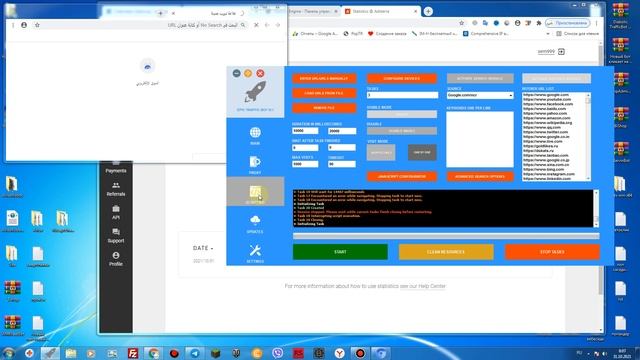Open the Main section globe icon
Viewport: 640px width, 360px height.
pyautogui.click(x=255, y=132)
